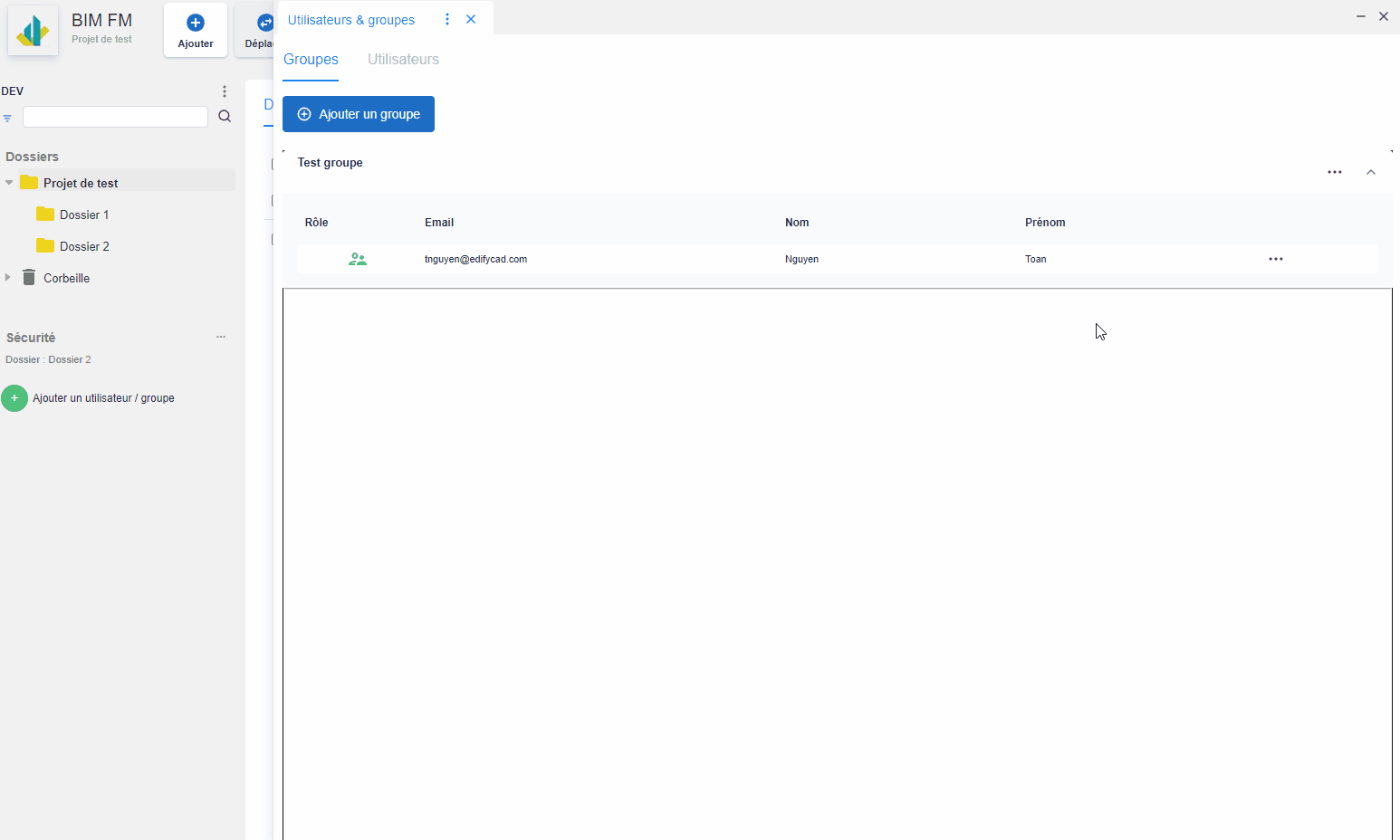Click green plus to add user/group
Viewport: 1400px width, 840px height.
[x=14, y=398]
